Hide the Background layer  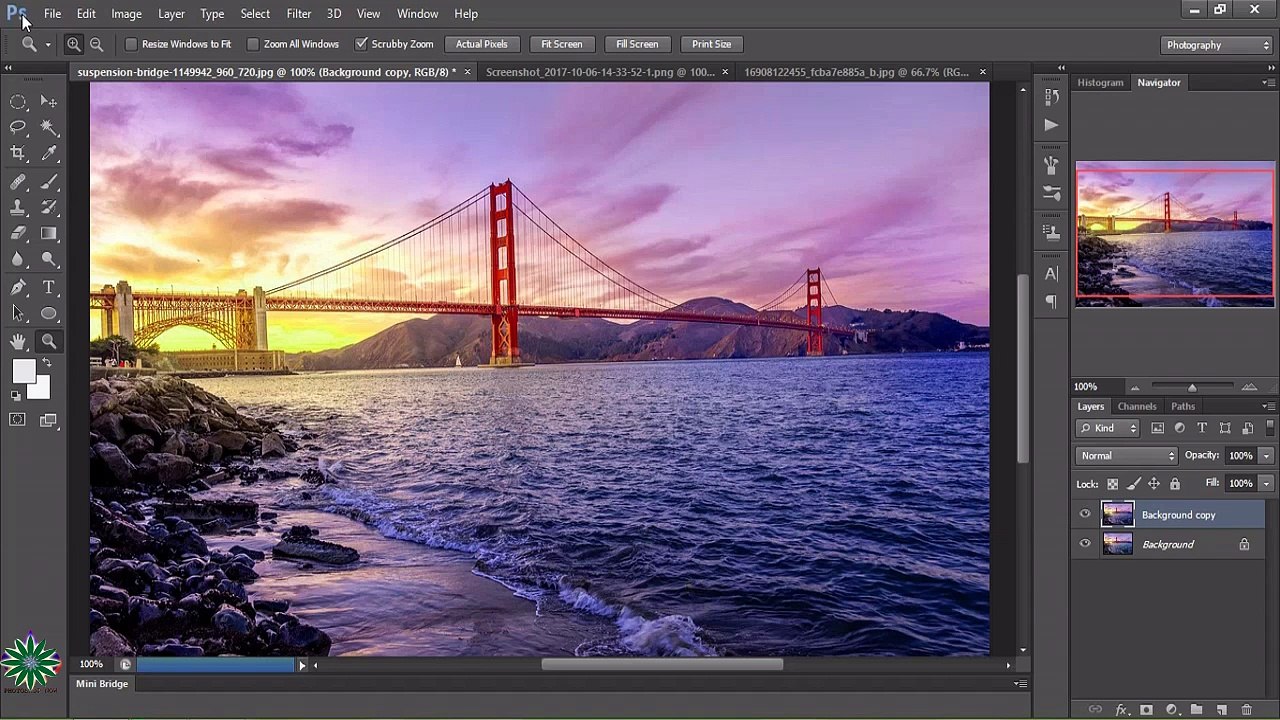(x=1085, y=544)
